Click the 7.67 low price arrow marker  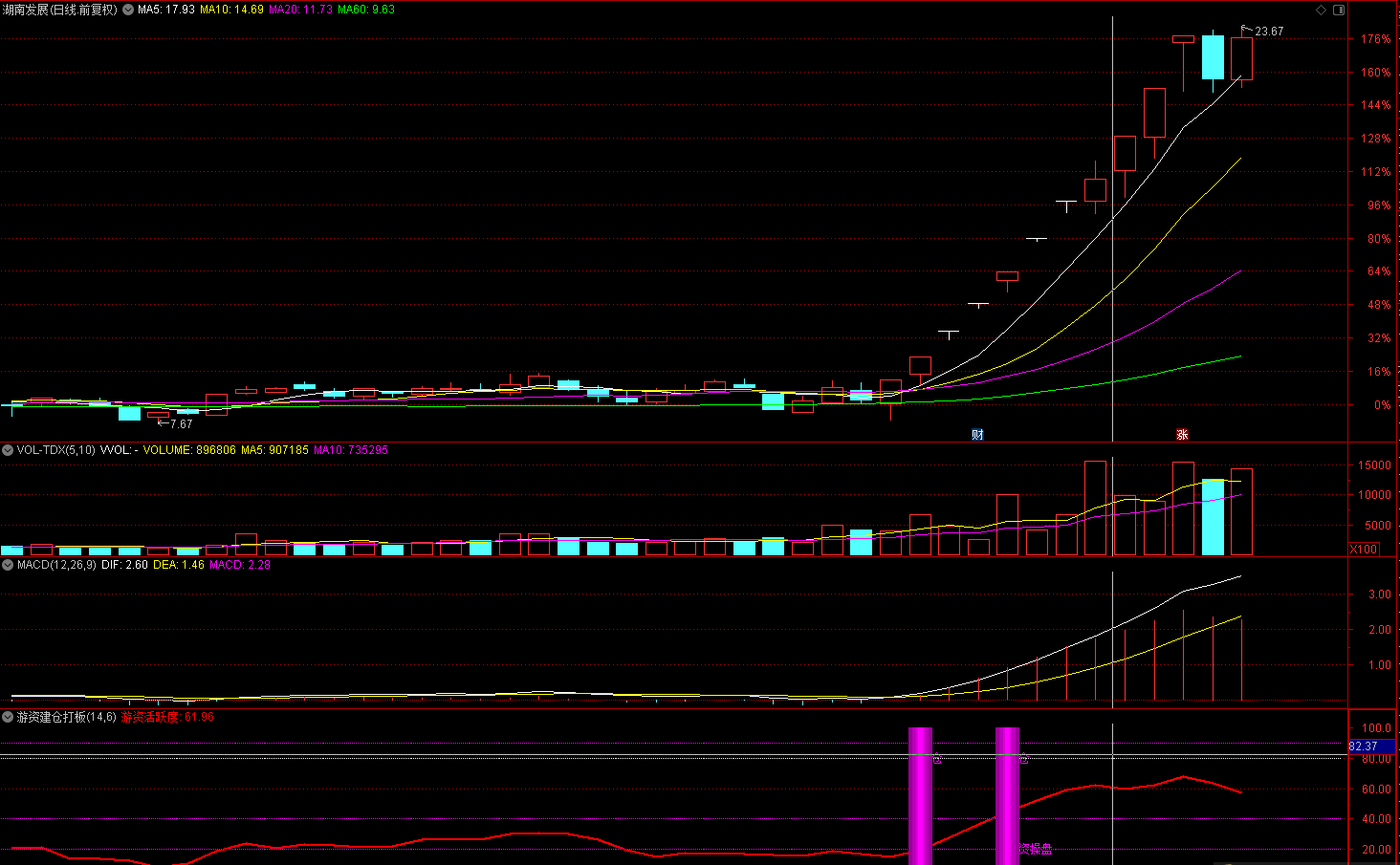pos(175,423)
